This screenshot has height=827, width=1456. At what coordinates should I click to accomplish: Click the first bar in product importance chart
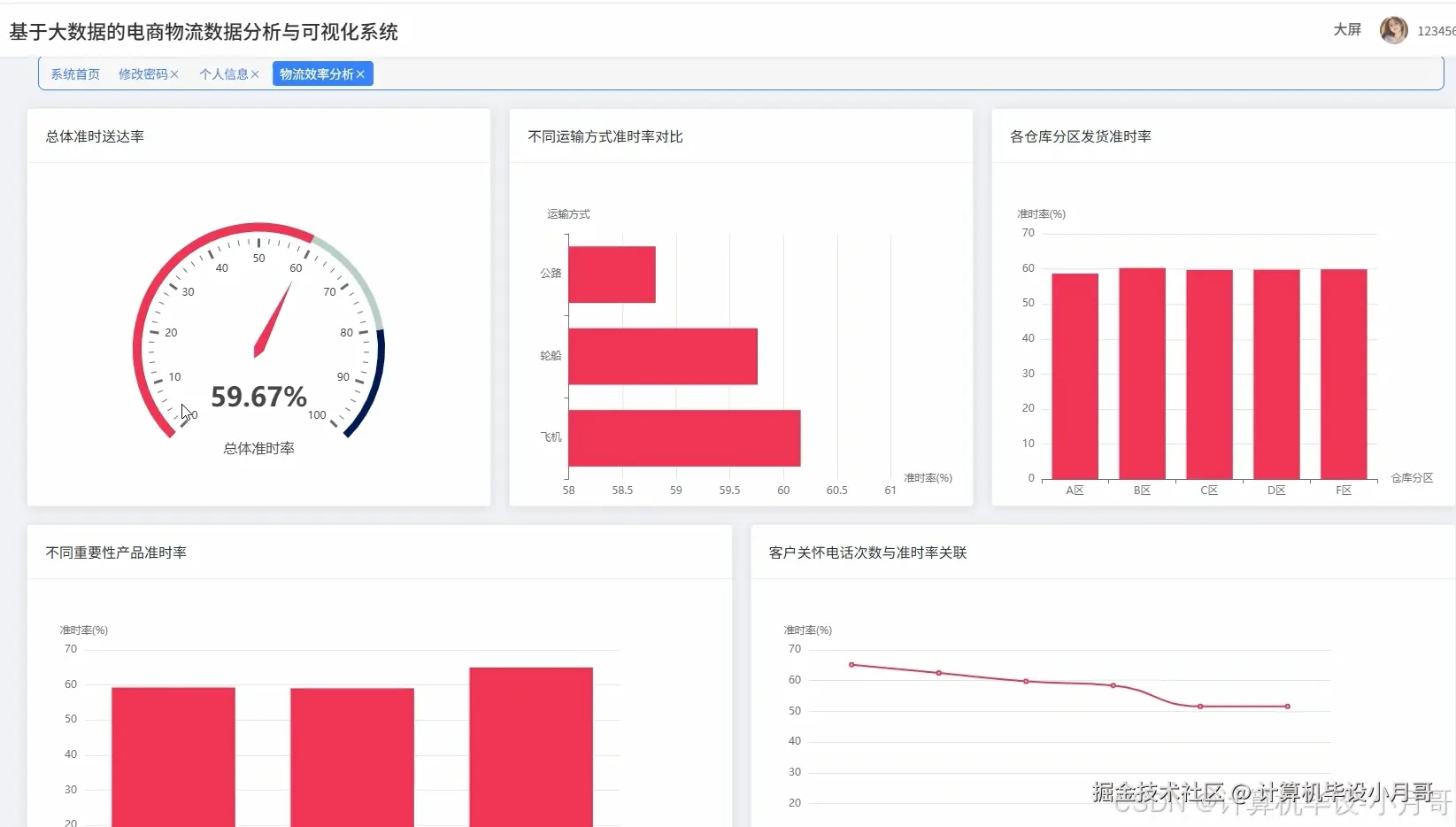173,757
